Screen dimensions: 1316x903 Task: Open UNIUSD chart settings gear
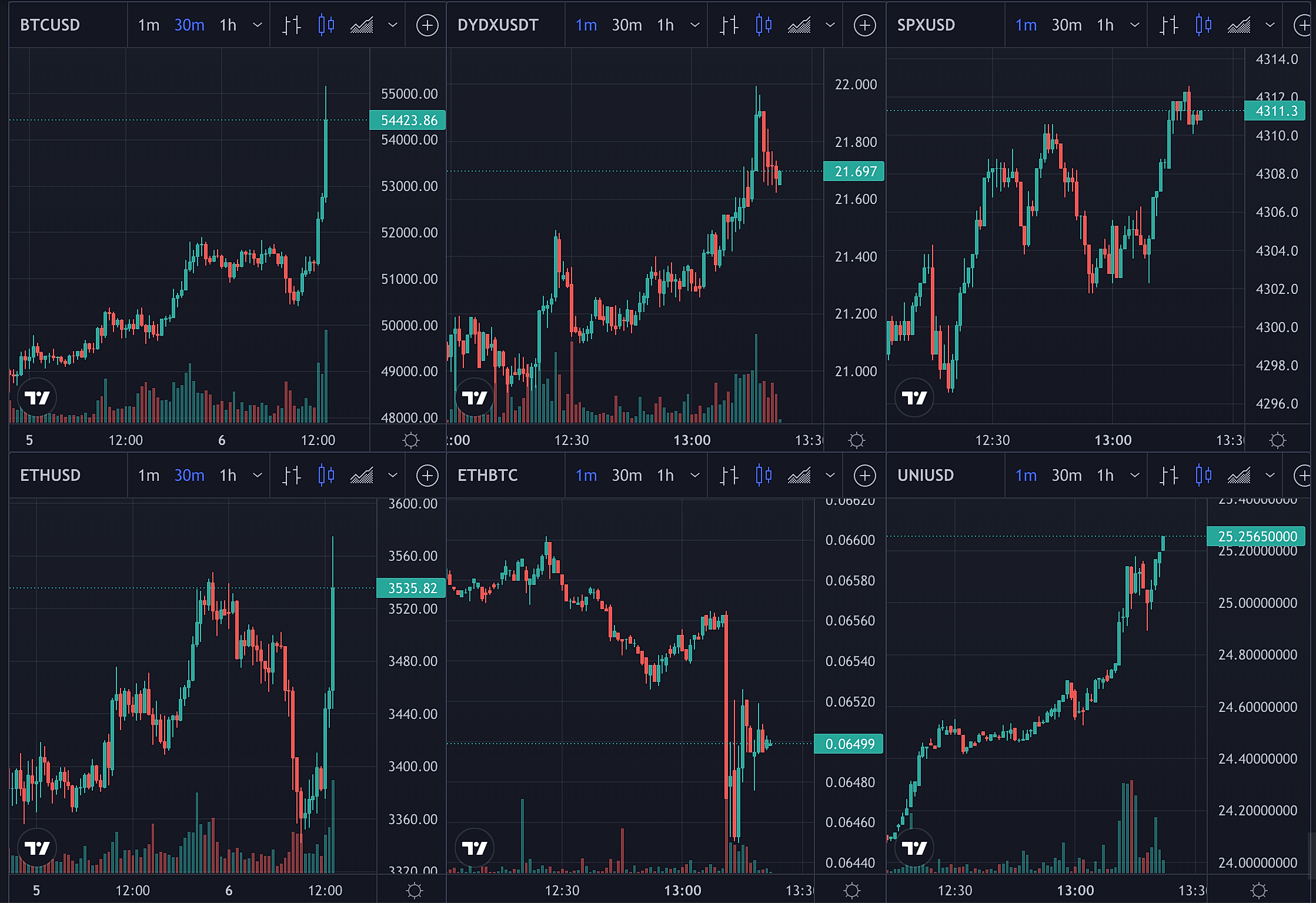tap(1258, 891)
